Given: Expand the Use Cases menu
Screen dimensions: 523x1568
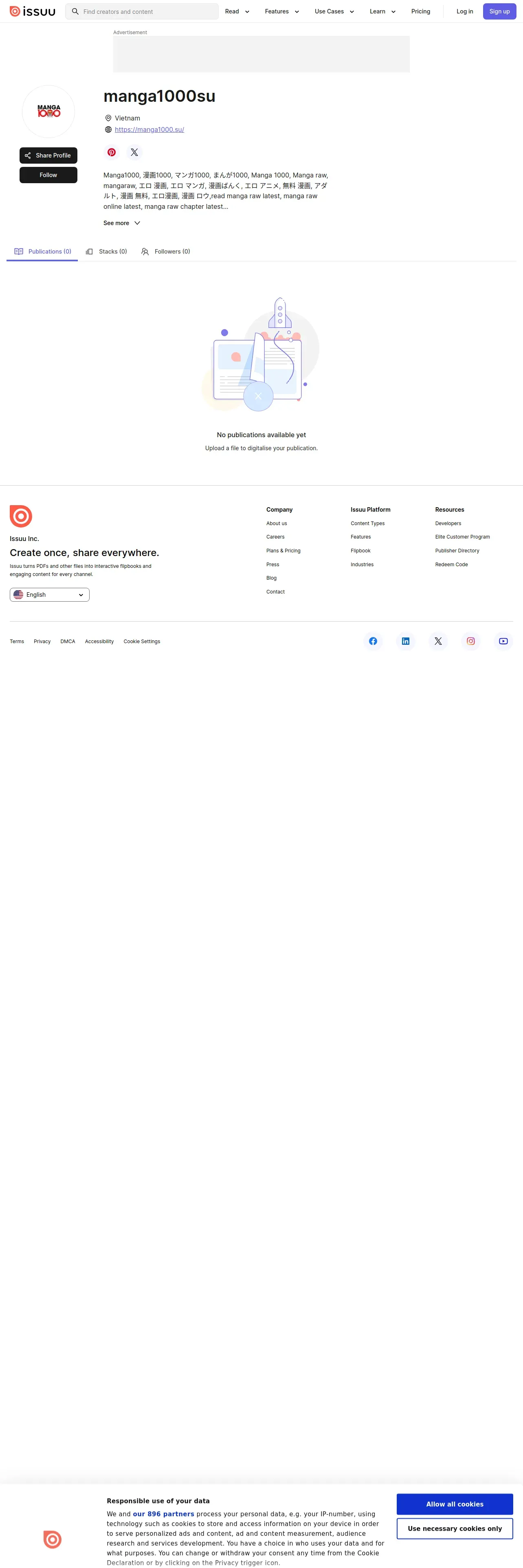Looking at the screenshot, I should [x=334, y=11].
